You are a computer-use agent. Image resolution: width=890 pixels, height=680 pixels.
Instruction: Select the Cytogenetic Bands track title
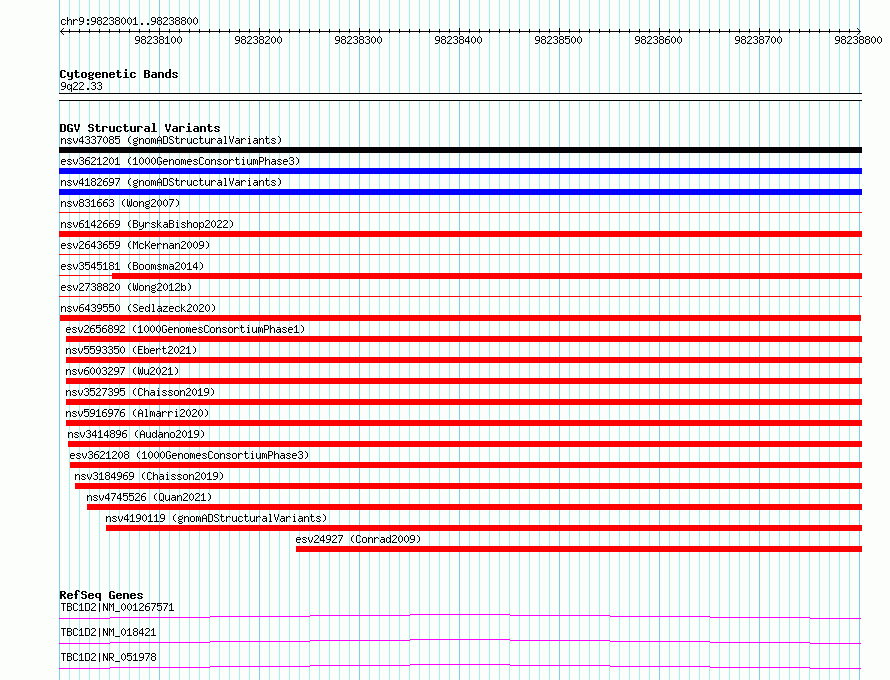(119, 74)
